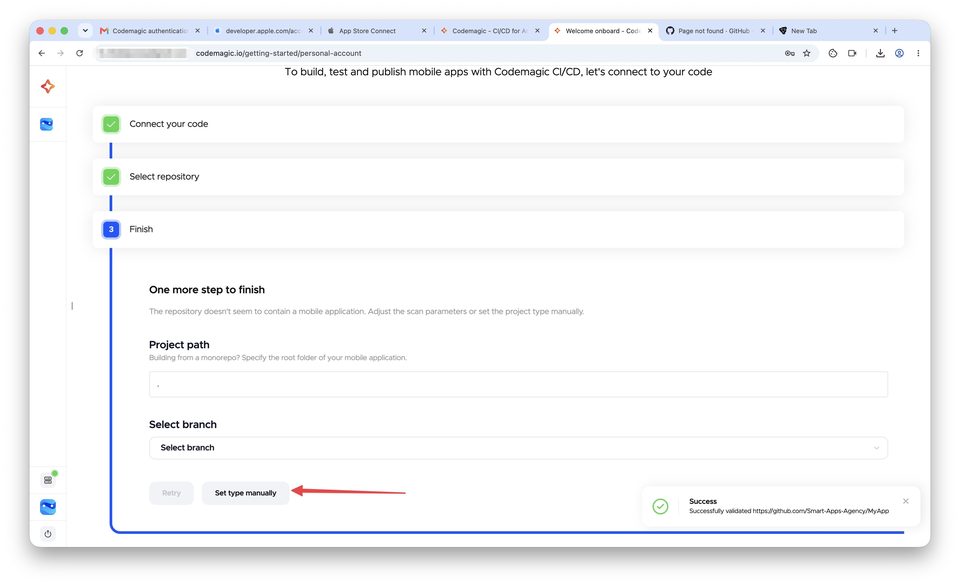Dismiss the Success notification

tap(906, 501)
